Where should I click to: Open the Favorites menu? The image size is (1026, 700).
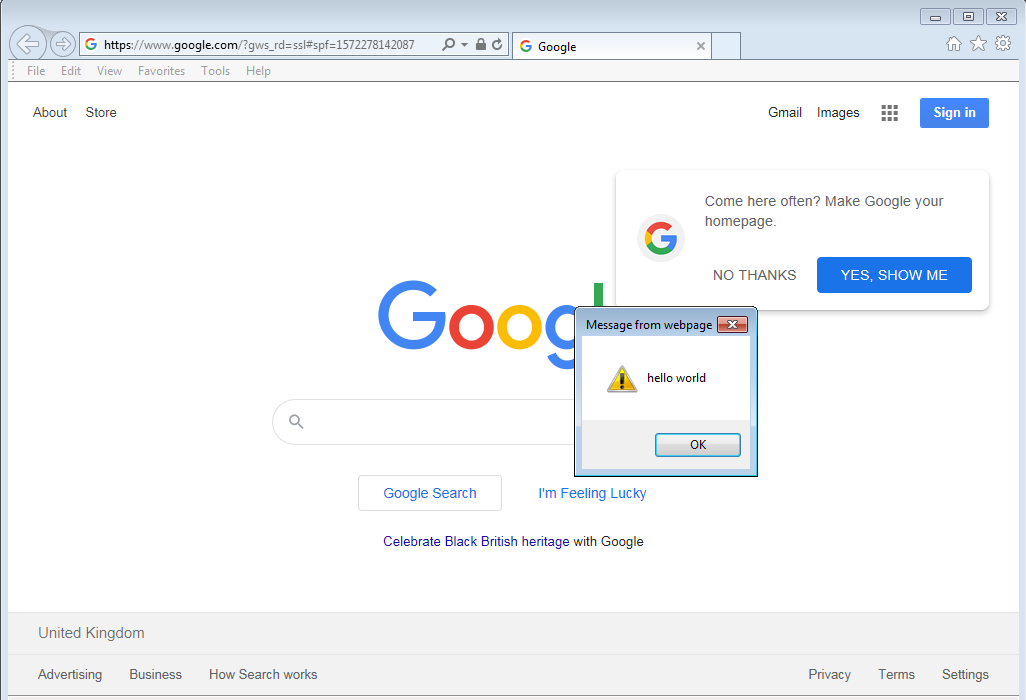point(161,71)
